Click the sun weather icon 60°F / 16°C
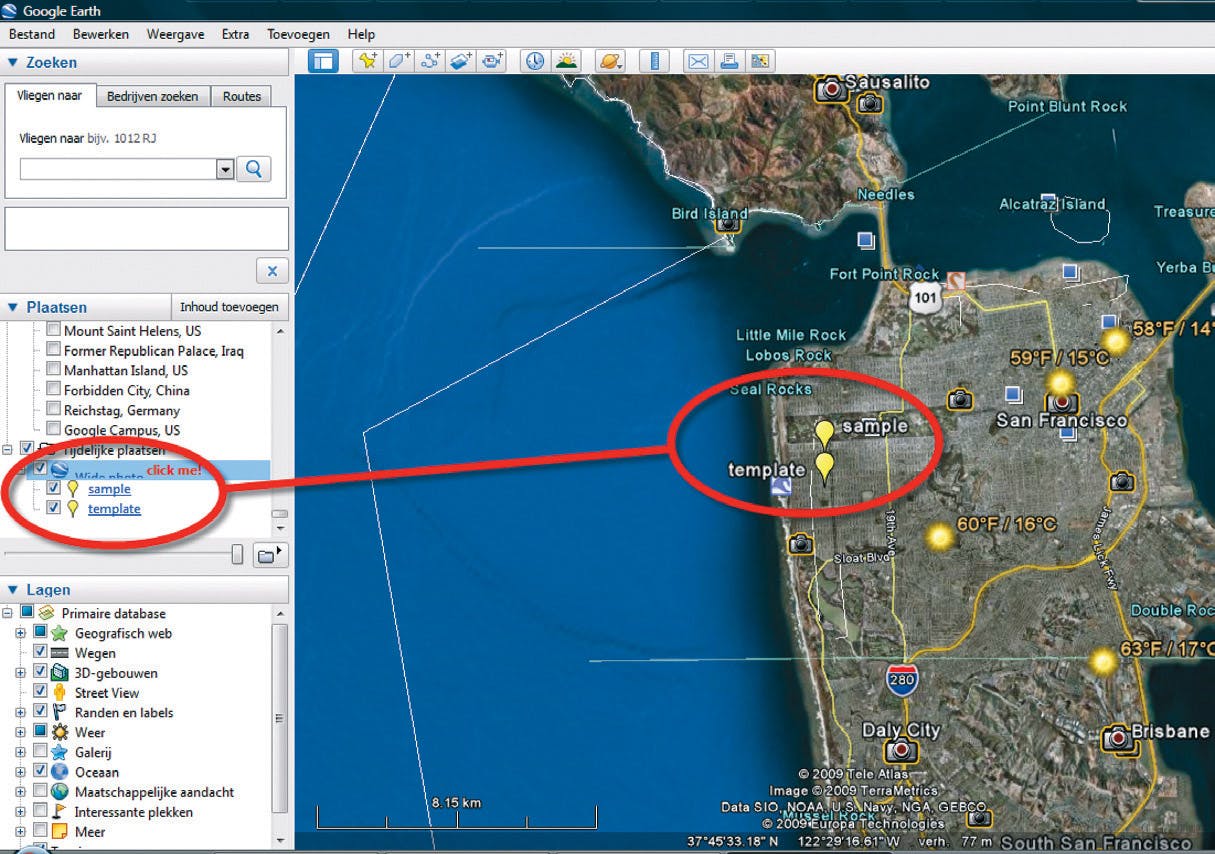Image resolution: width=1215 pixels, height=854 pixels. point(939,537)
